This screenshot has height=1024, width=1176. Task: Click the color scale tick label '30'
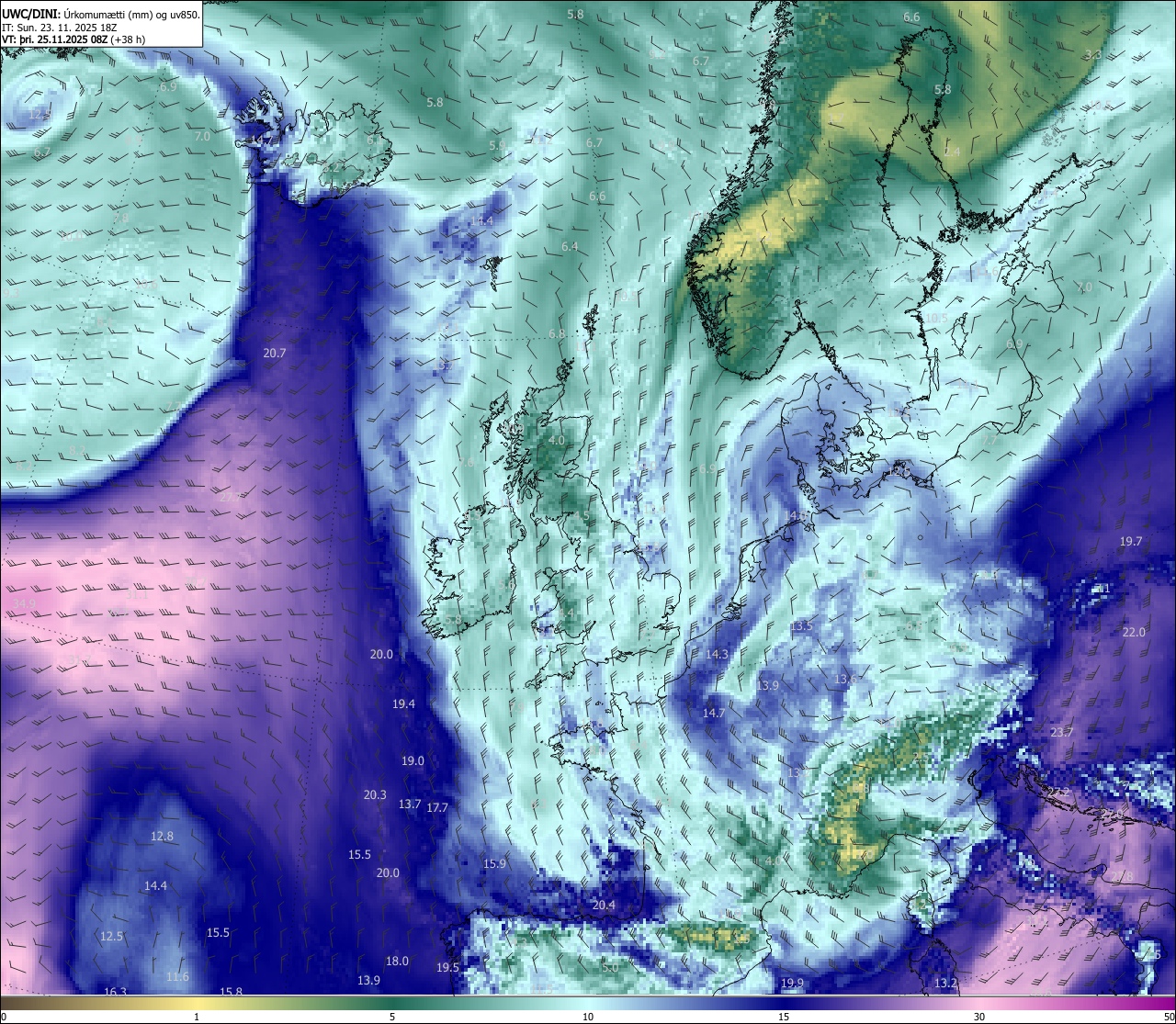coord(979,1017)
